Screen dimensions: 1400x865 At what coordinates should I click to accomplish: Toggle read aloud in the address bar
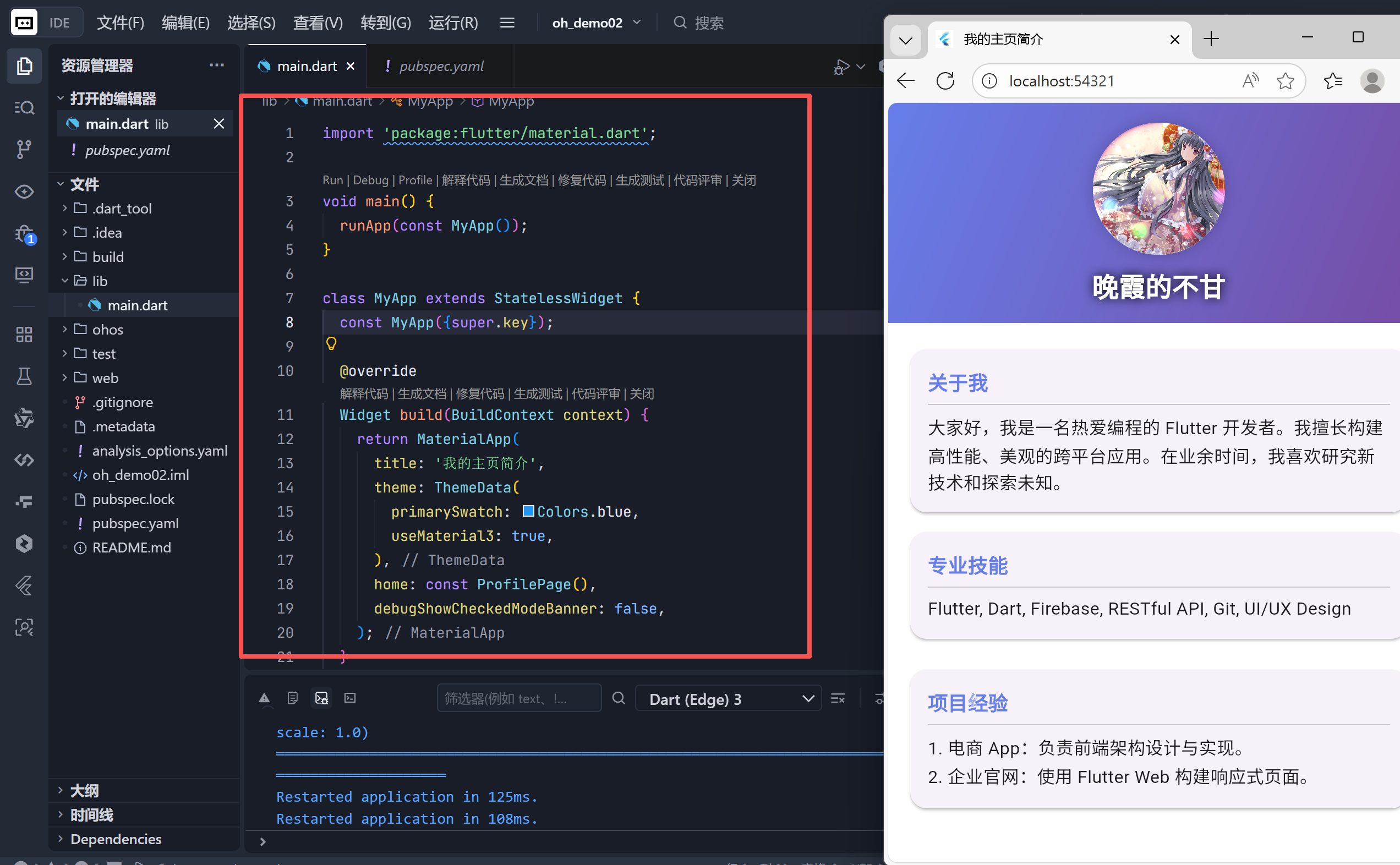pos(1250,81)
